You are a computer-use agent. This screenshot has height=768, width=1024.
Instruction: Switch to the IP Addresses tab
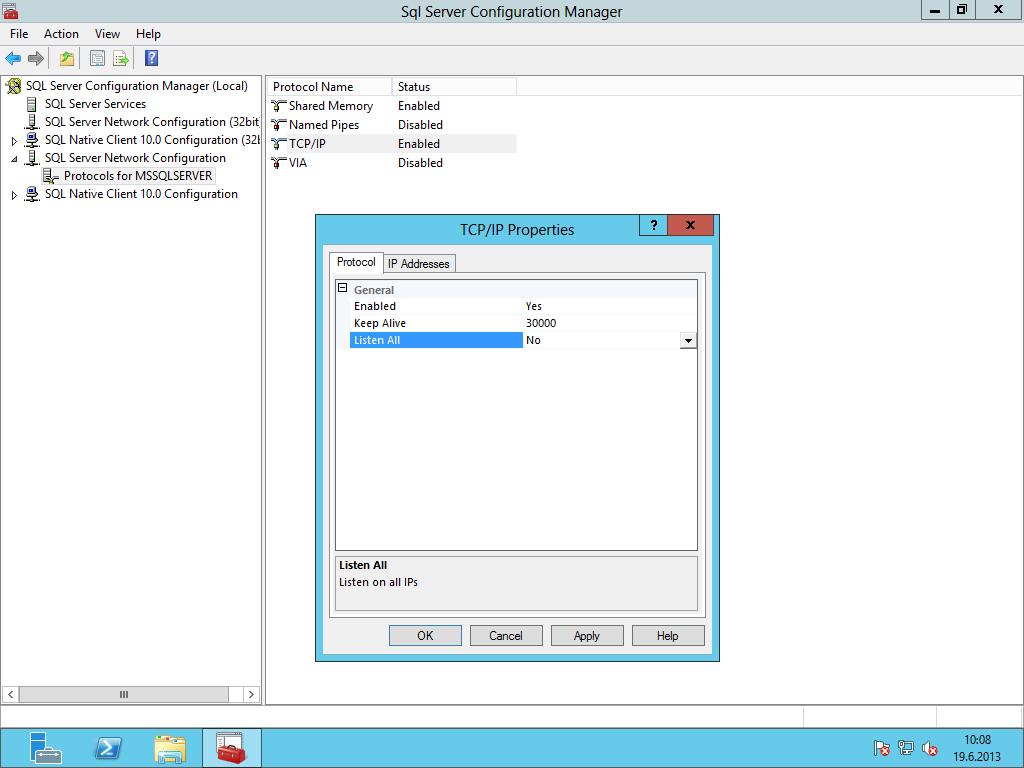419,264
